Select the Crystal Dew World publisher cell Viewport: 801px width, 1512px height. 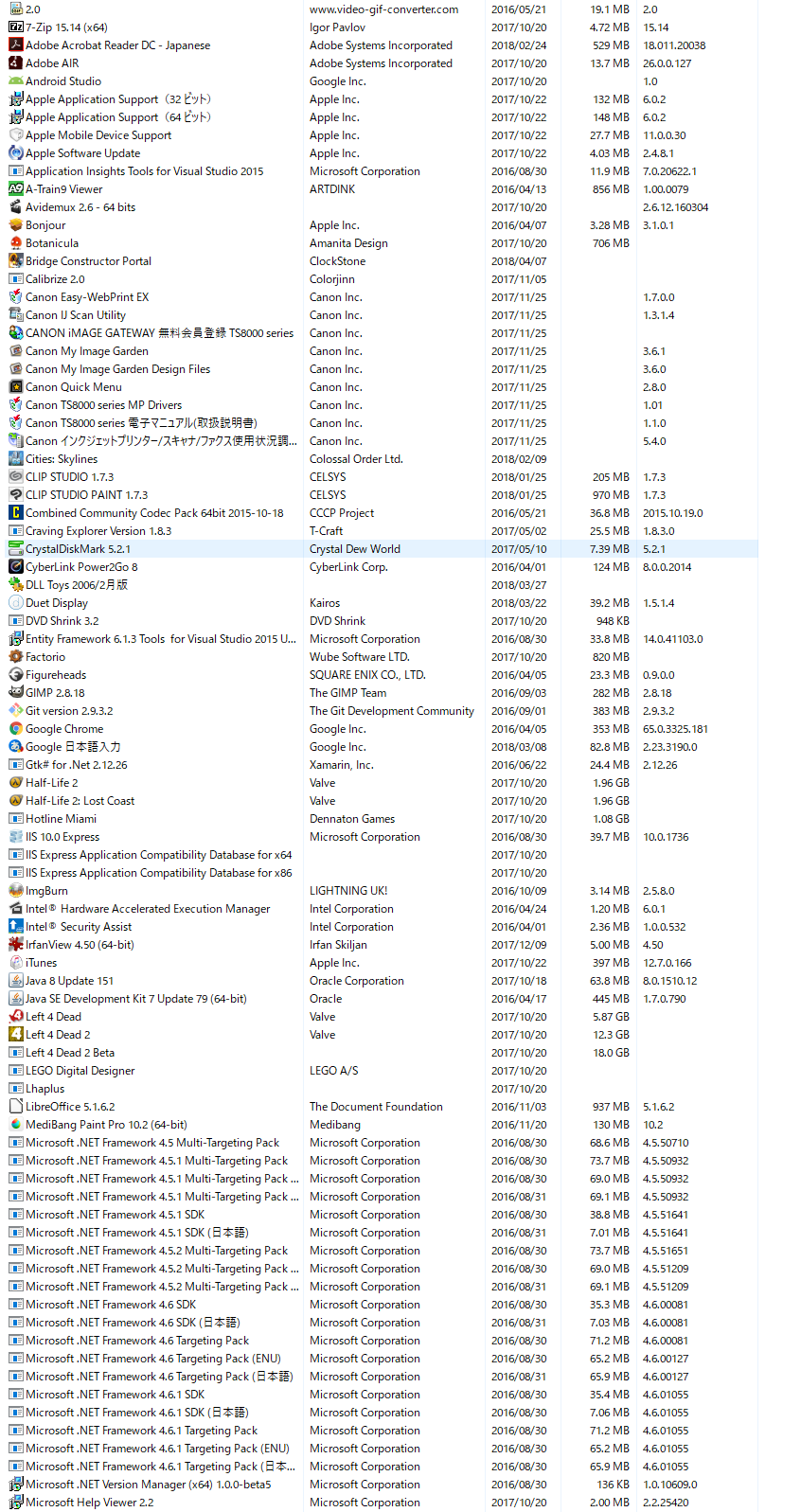coord(355,549)
